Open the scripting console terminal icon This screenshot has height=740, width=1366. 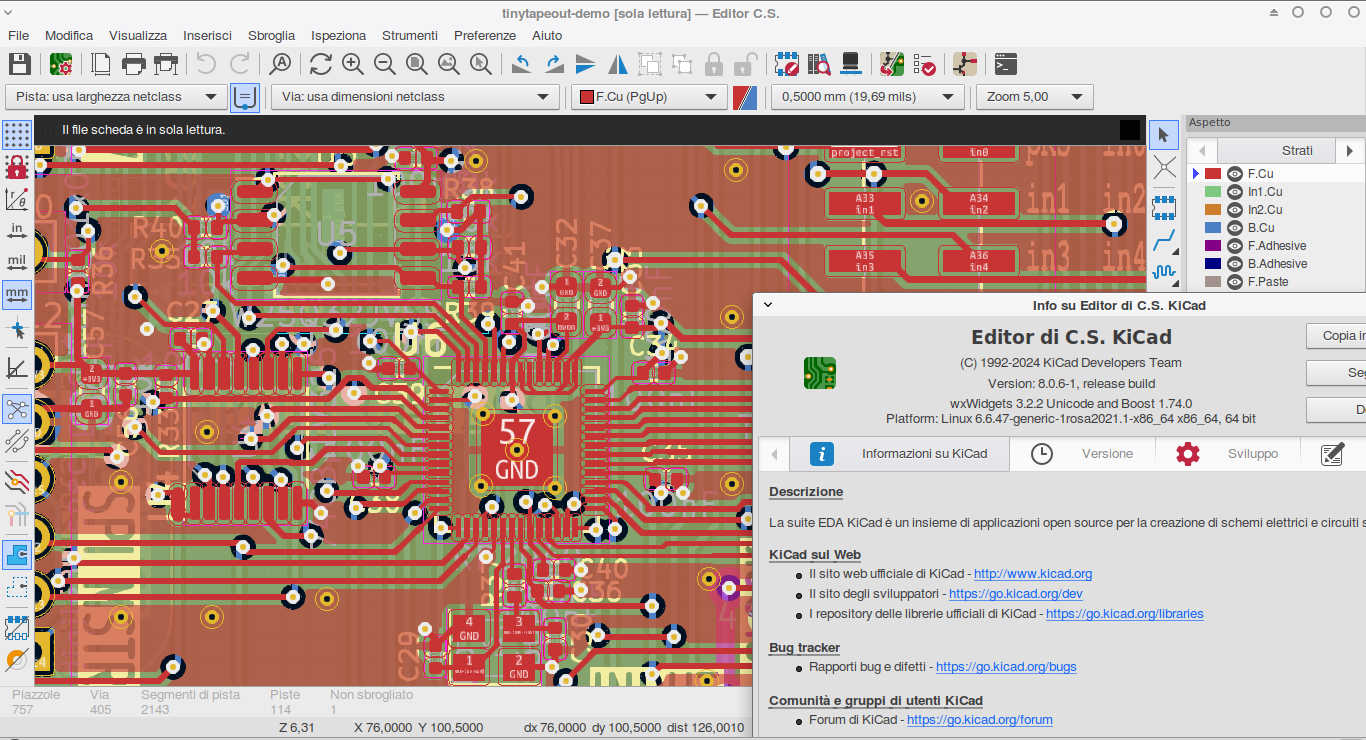[x=1006, y=65]
